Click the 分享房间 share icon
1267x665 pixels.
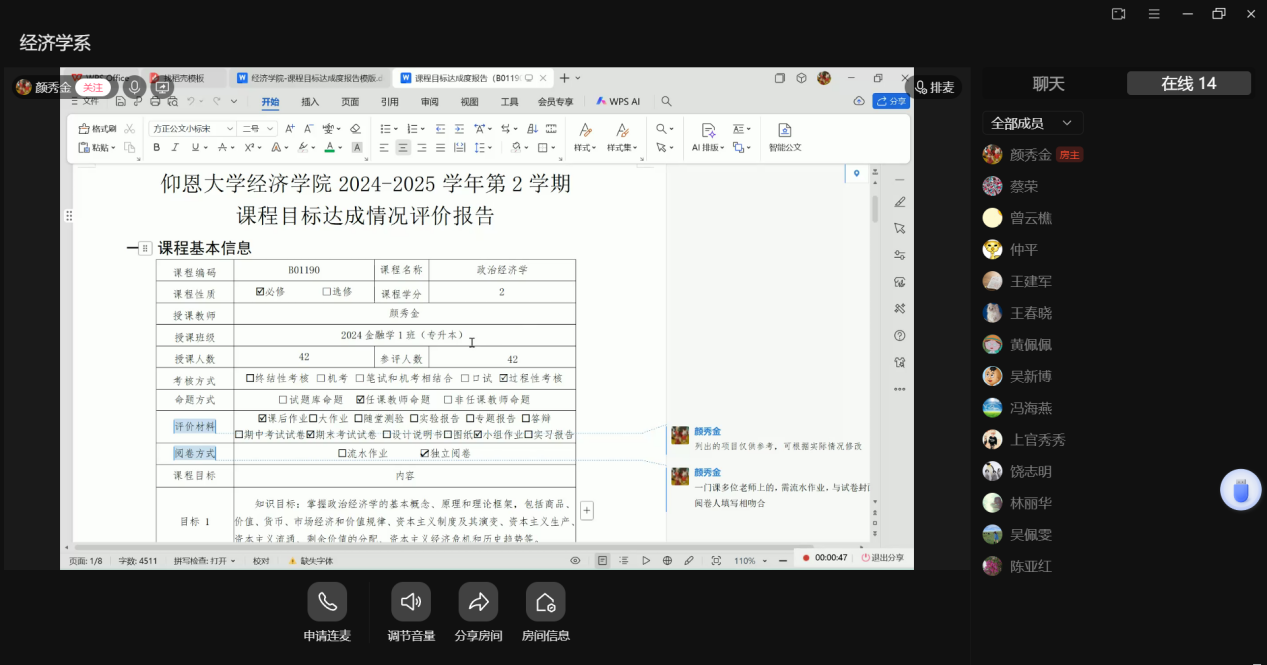(x=478, y=602)
